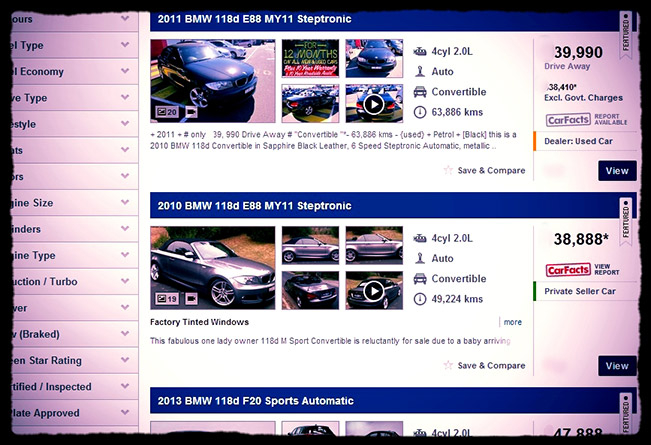Star Save & Compare on 2010 BMW listing
Screen dimensions: 651x445
coord(448,365)
